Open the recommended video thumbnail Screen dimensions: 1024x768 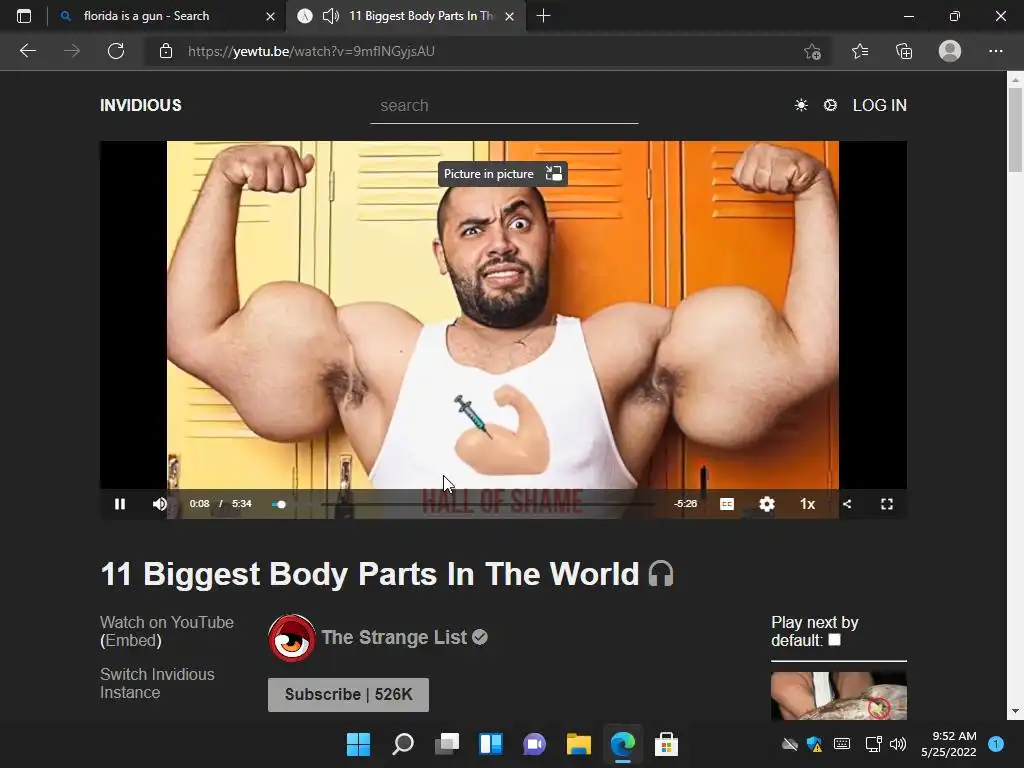pyautogui.click(x=839, y=696)
